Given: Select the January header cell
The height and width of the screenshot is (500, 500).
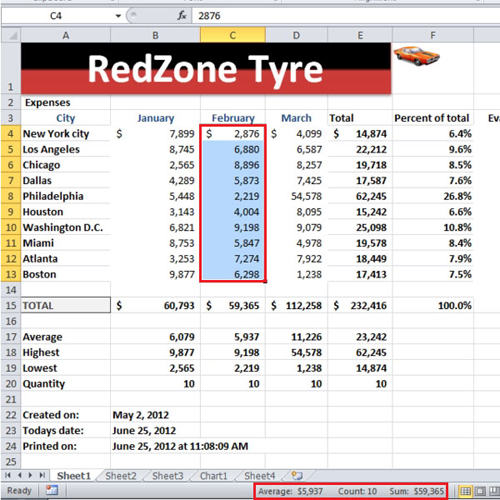Looking at the screenshot, I should click(x=155, y=118).
